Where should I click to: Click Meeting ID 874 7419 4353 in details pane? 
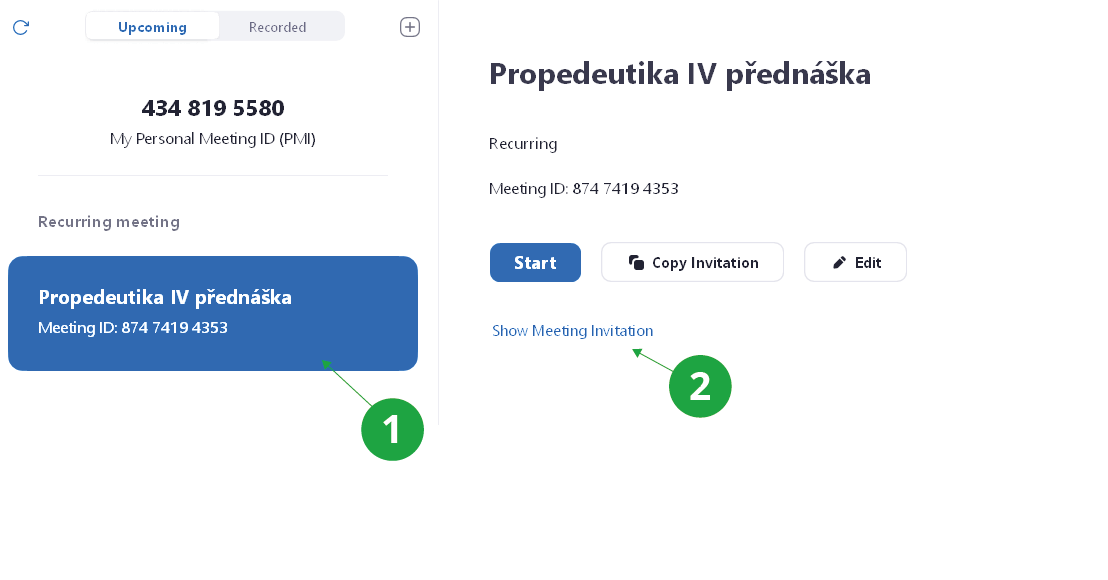584,188
